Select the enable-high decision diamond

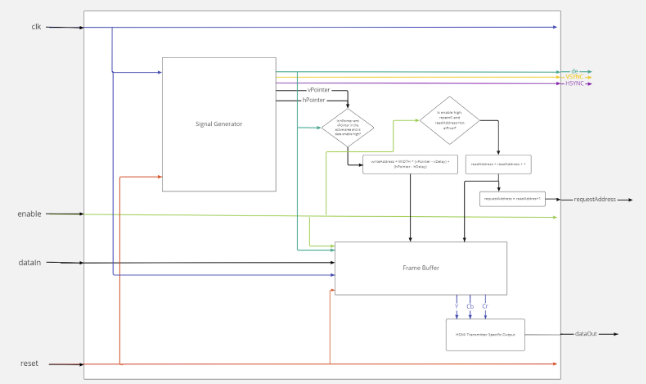pyautogui.click(x=449, y=120)
